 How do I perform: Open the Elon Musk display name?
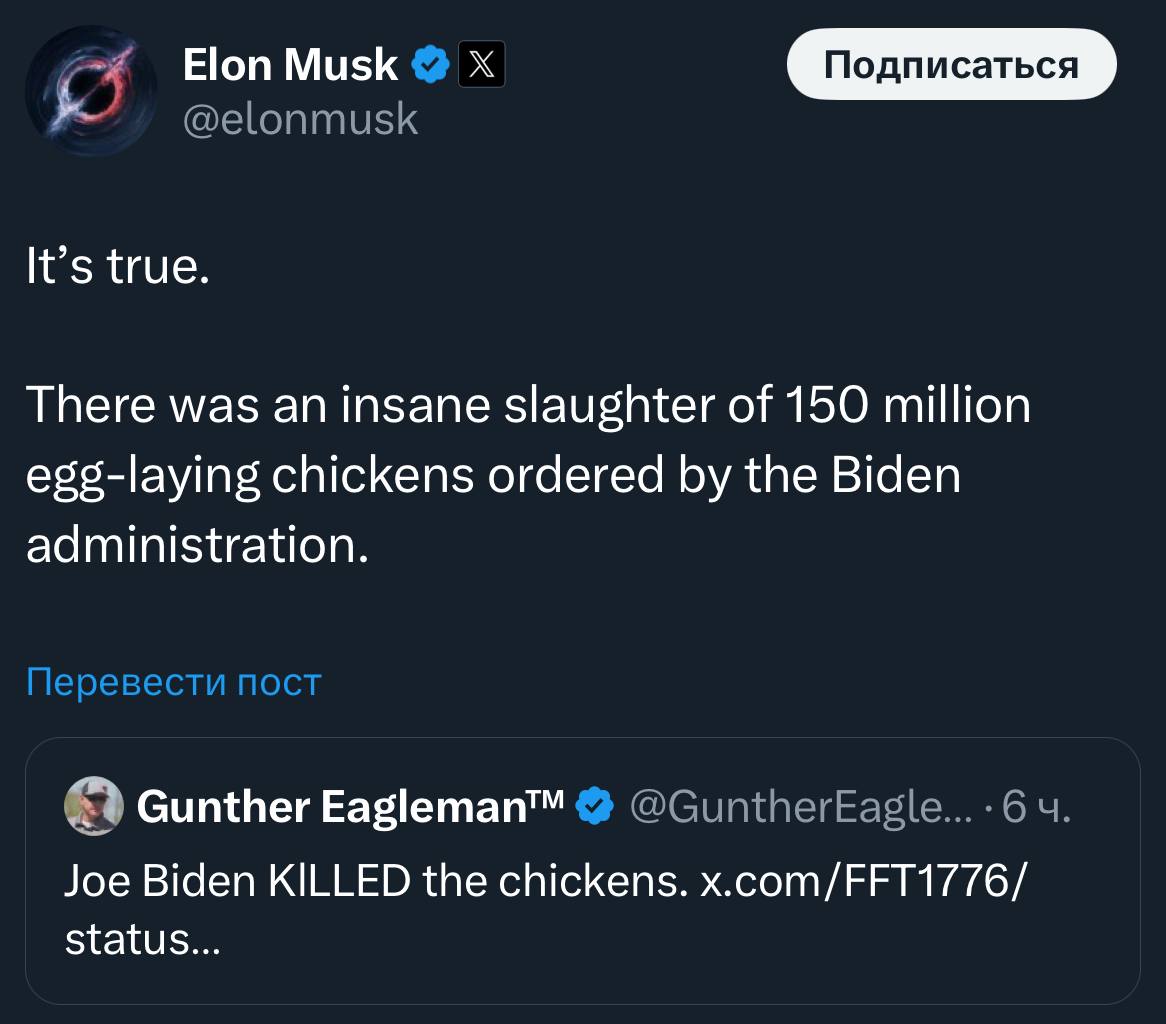pos(290,66)
